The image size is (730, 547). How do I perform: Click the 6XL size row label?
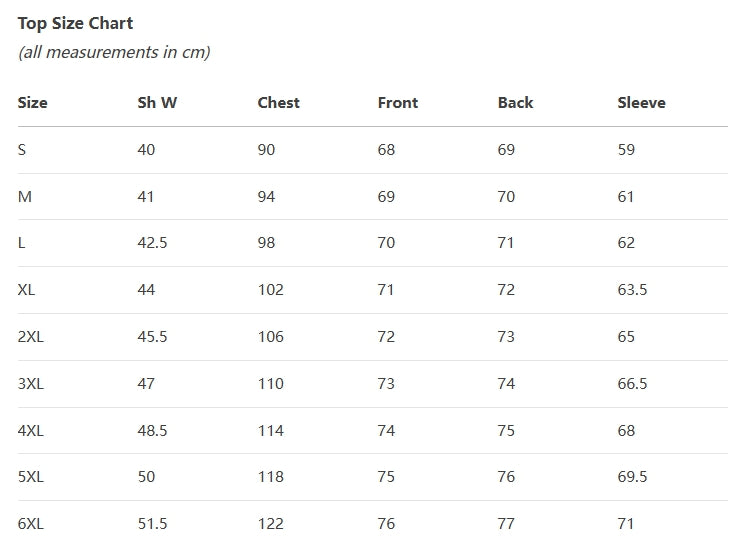pyautogui.click(x=31, y=523)
